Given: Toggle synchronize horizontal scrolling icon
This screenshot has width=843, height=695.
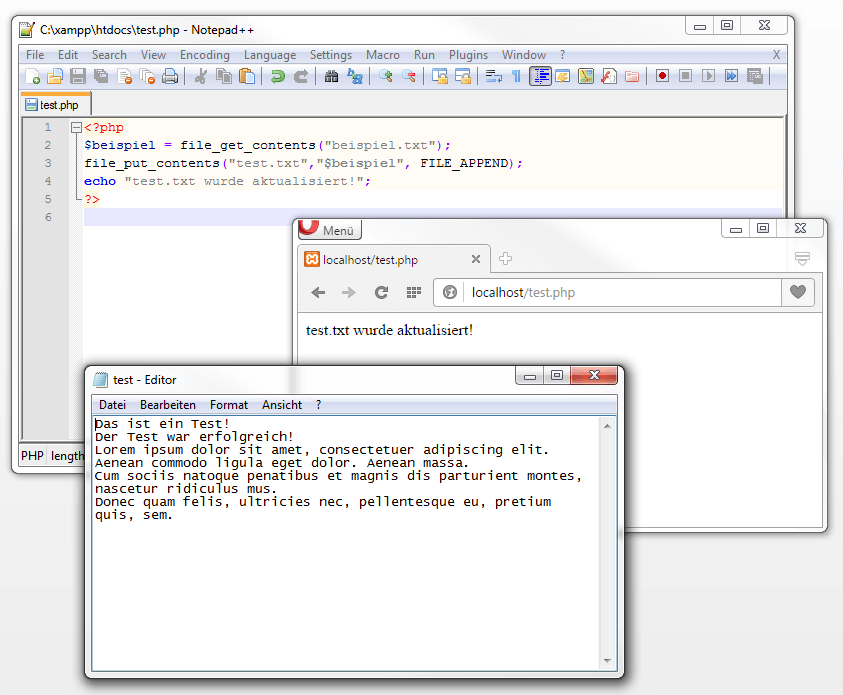Looking at the screenshot, I should coord(463,76).
